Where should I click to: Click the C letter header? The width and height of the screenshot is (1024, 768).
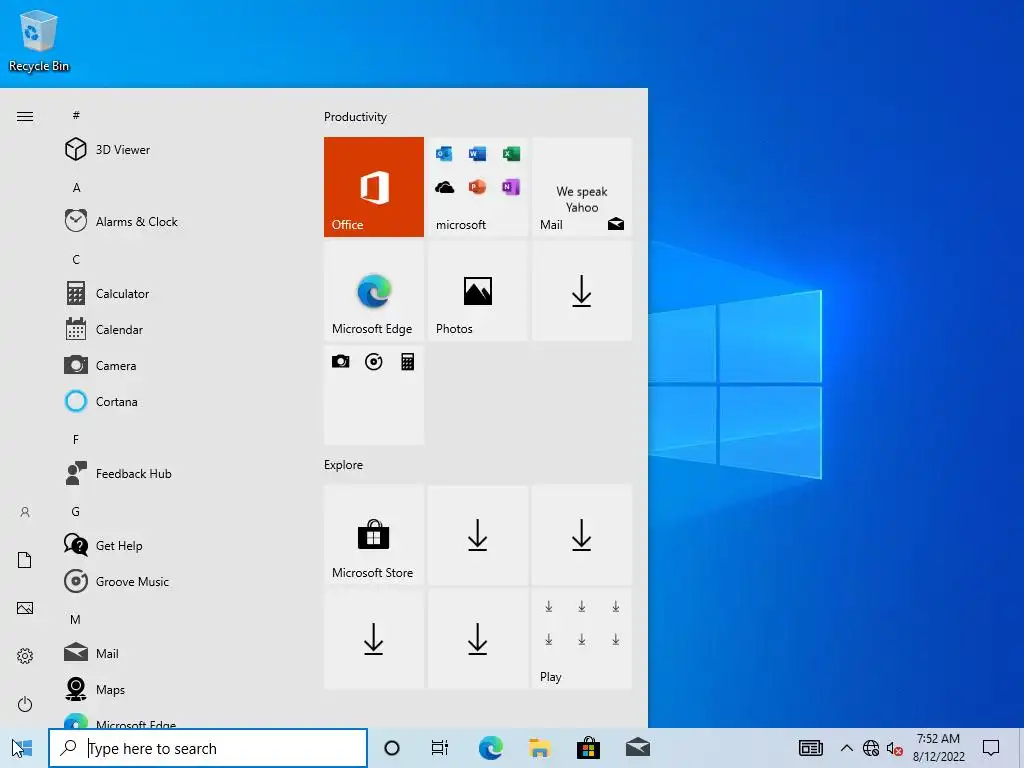pyautogui.click(x=76, y=259)
